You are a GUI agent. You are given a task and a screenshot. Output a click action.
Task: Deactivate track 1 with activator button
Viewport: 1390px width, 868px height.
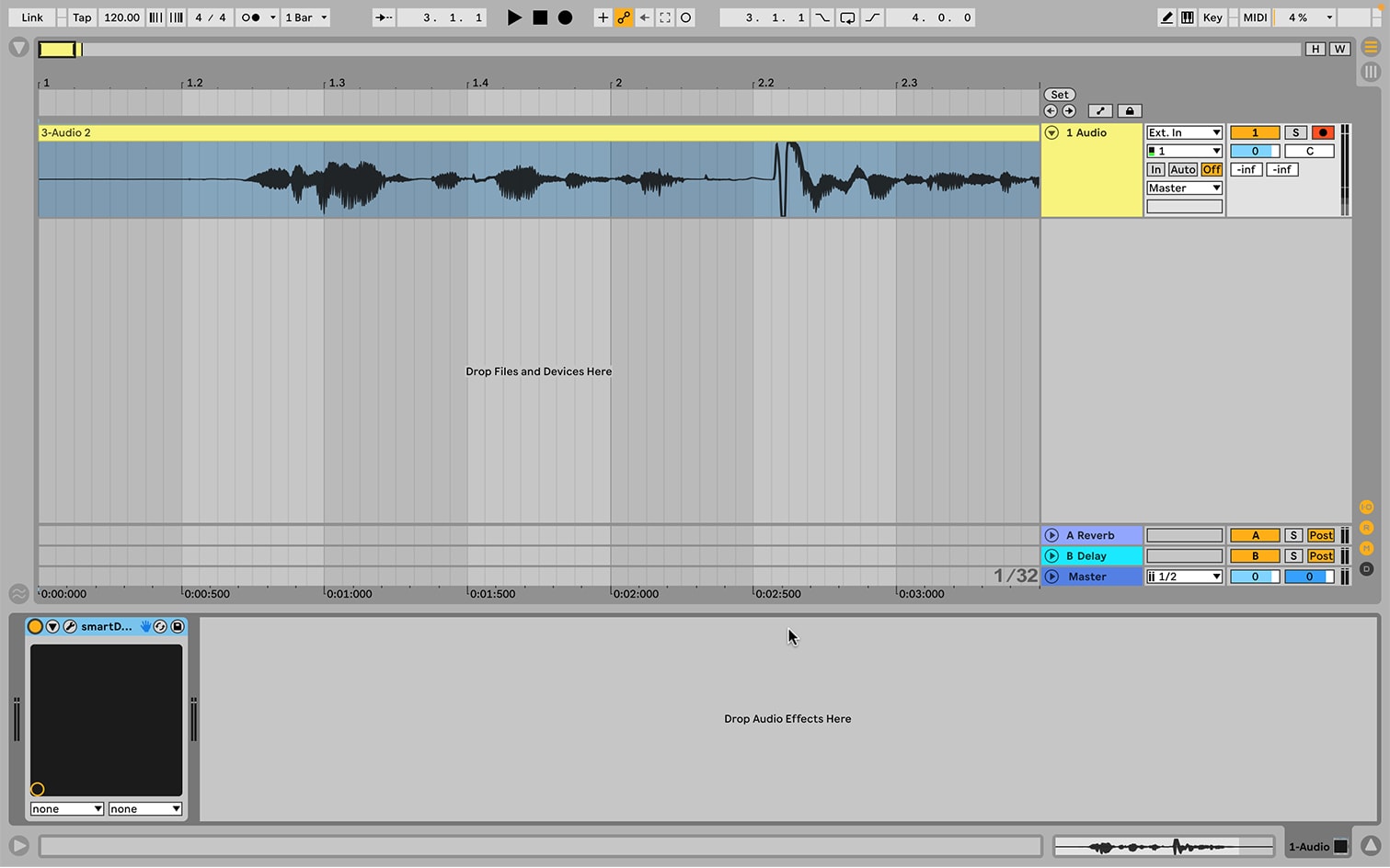point(1255,133)
